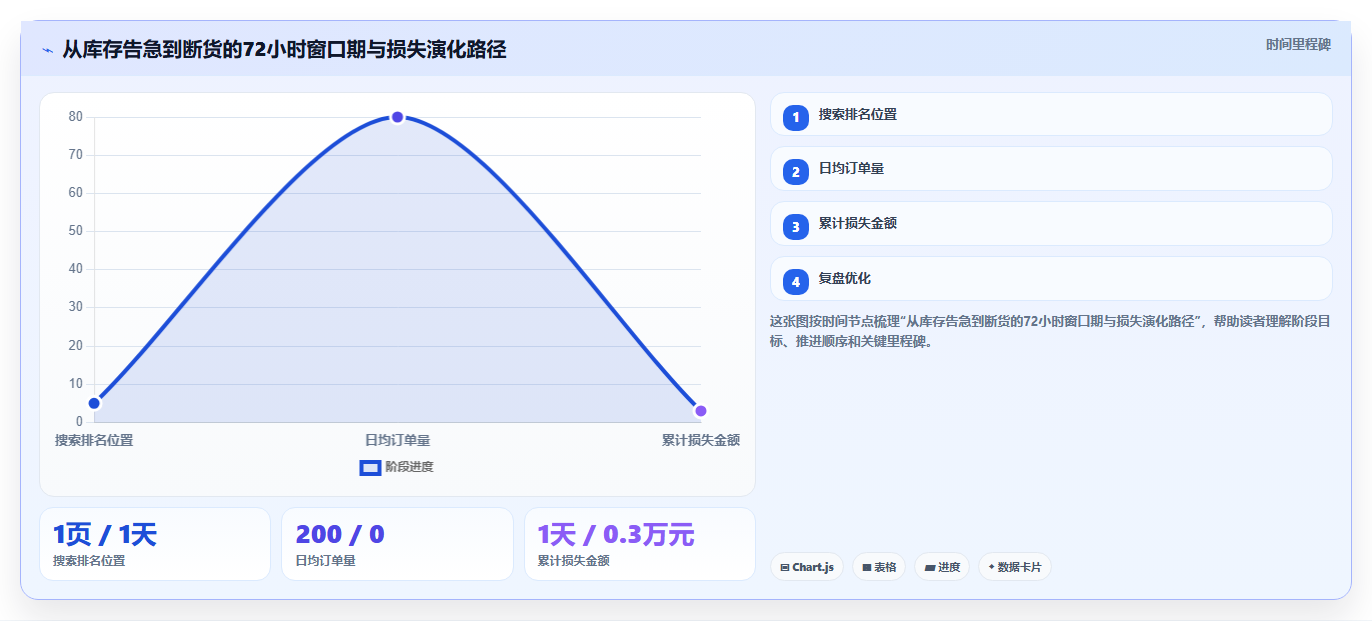The height and width of the screenshot is (621, 1372).
Task: Select the 搜索排名位置 timeline step row
Action: (1051, 114)
